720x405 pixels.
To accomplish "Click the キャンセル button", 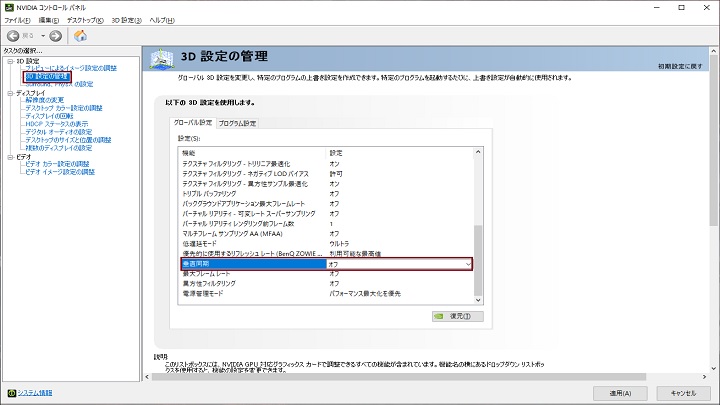I will 683,393.
